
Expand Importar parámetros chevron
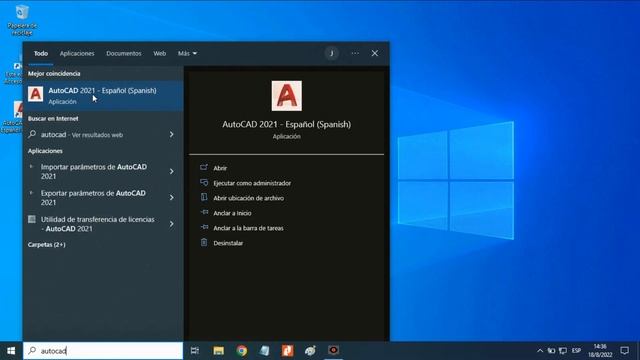pyautogui.click(x=172, y=171)
